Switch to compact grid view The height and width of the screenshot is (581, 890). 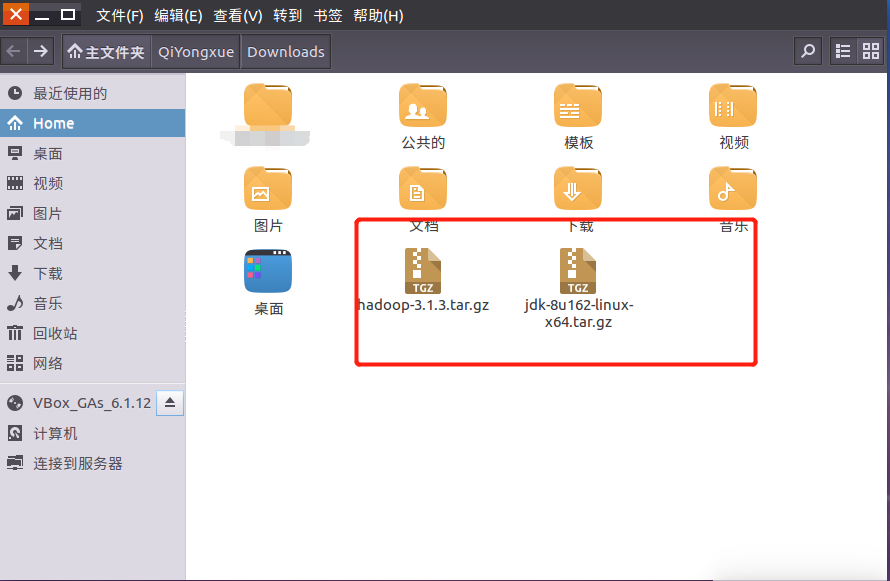click(871, 50)
